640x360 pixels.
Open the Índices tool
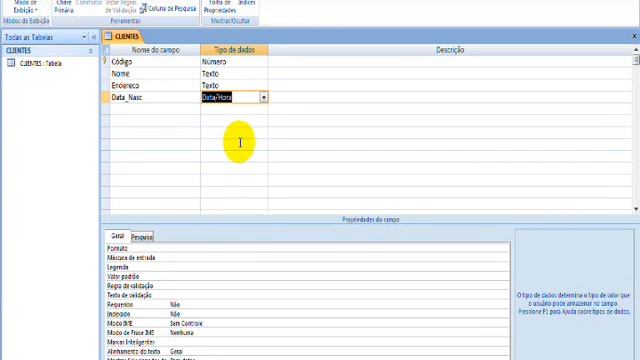click(247, 3)
